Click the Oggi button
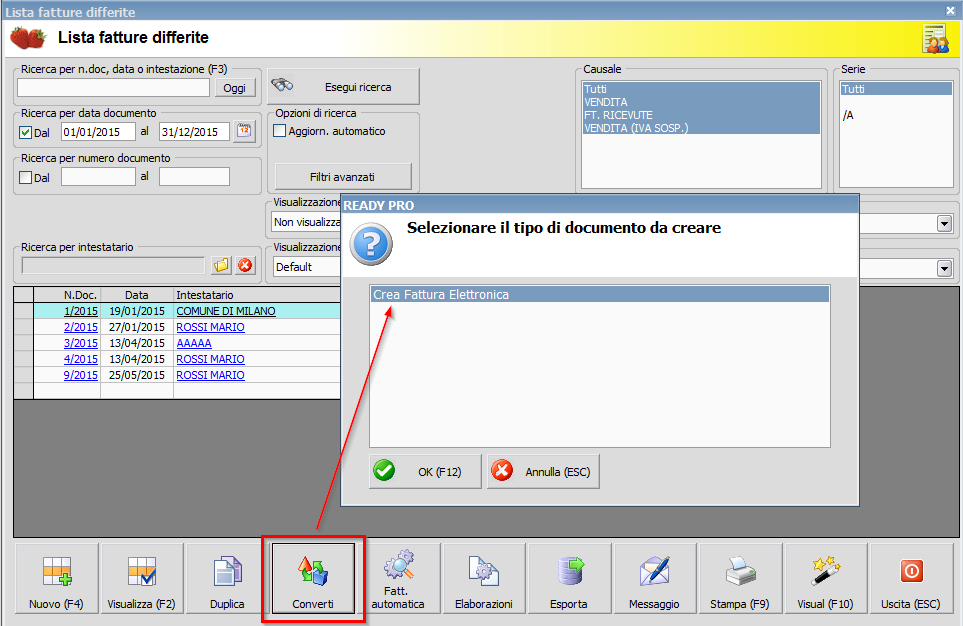Screen dimensions: 963x626 coord(235,88)
